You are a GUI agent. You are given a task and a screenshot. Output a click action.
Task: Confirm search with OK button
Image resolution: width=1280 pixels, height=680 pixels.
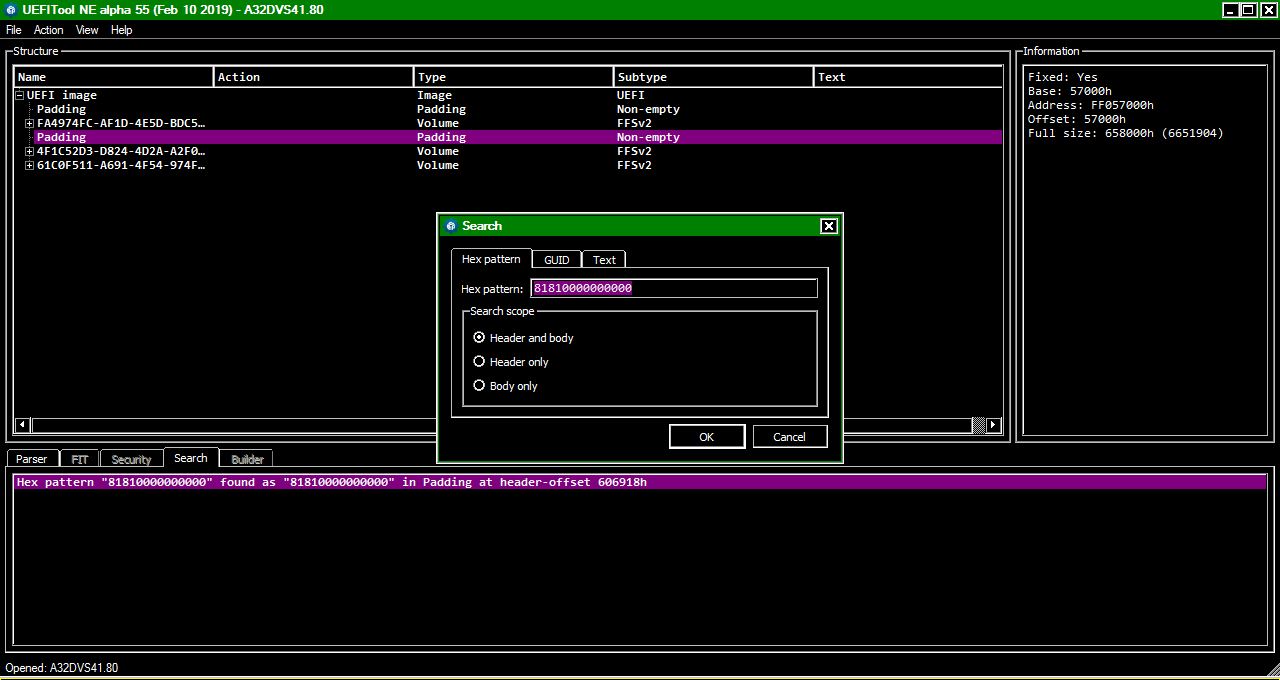click(707, 437)
